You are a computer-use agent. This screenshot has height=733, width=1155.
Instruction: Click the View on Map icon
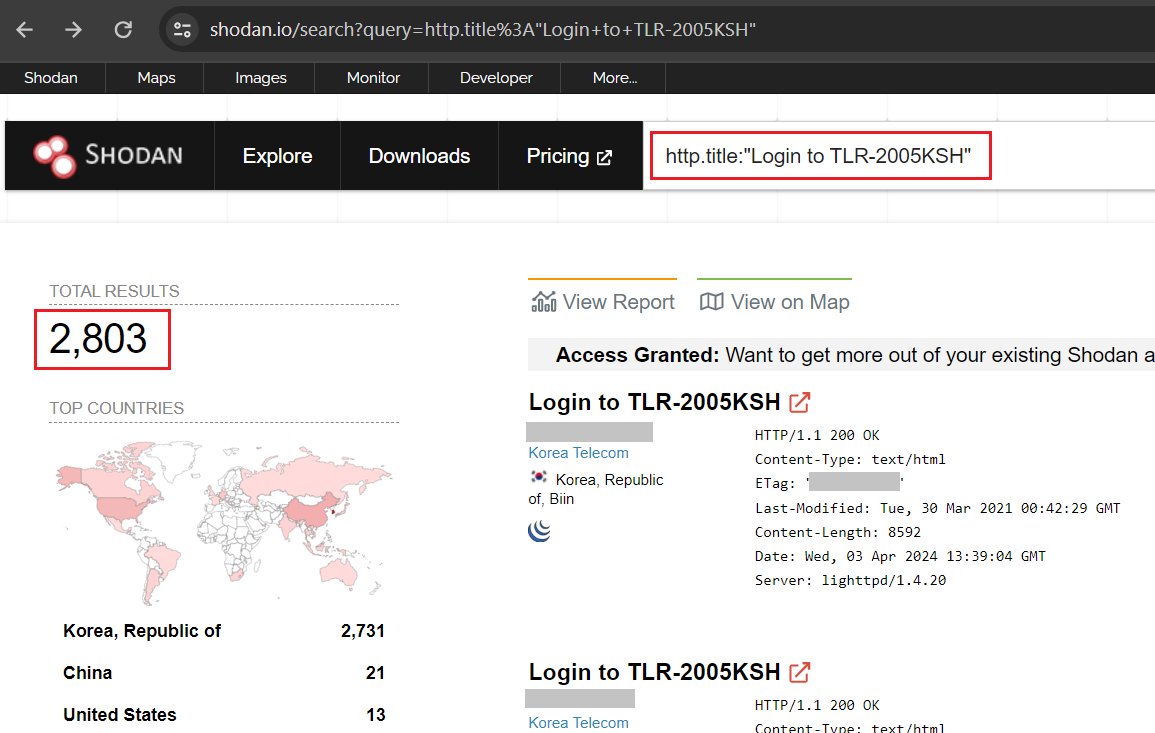click(712, 301)
